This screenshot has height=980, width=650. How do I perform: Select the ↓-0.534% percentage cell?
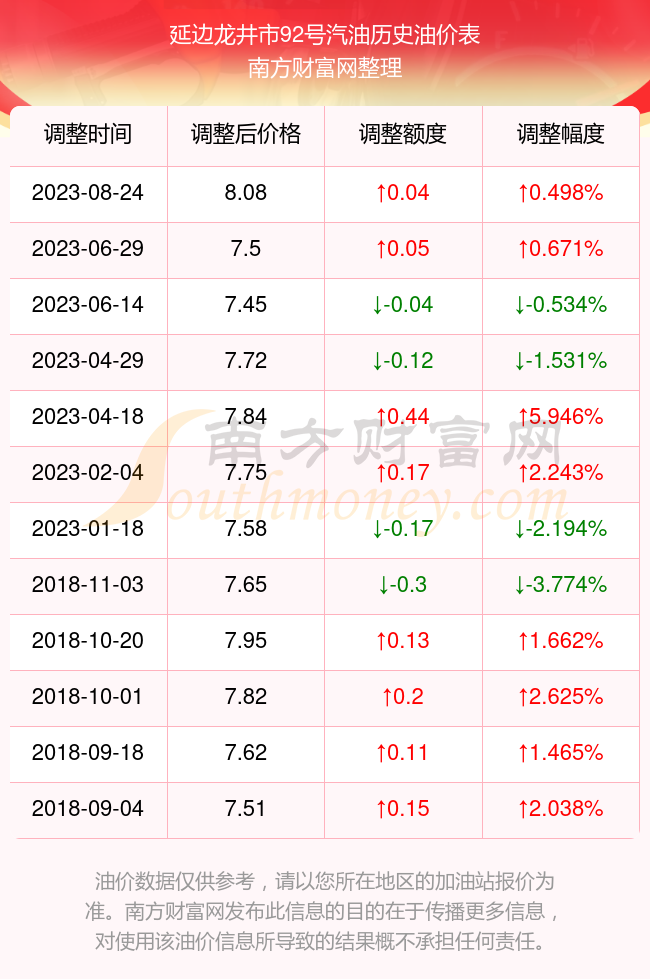coord(561,305)
